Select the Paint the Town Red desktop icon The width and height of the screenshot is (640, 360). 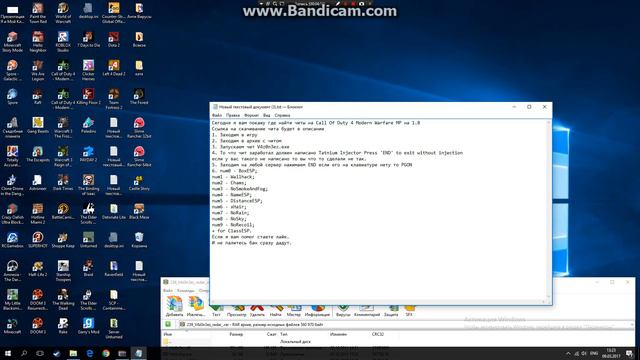pos(38,13)
